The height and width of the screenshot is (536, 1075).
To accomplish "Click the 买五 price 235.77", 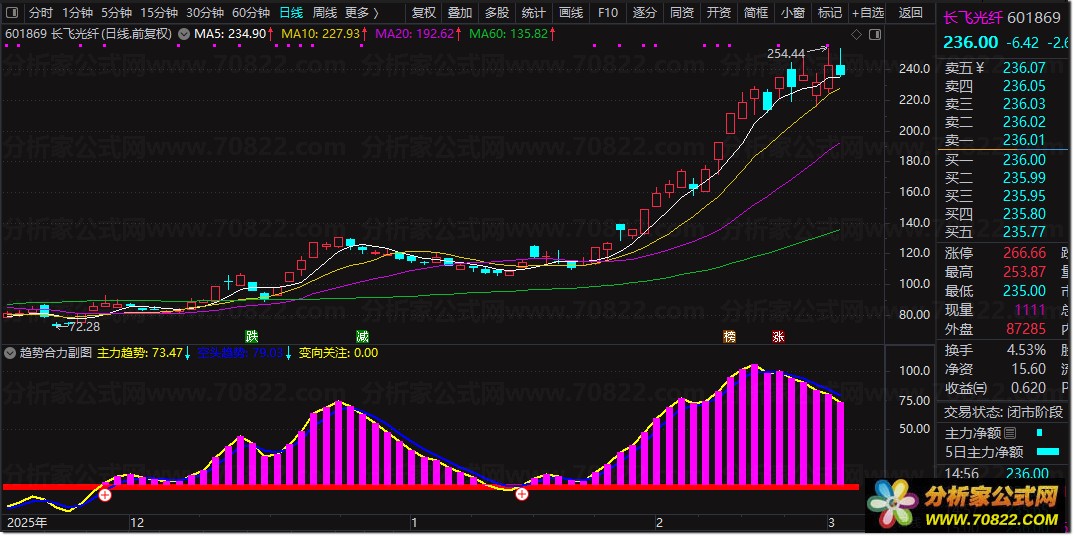I will (x=1024, y=232).
